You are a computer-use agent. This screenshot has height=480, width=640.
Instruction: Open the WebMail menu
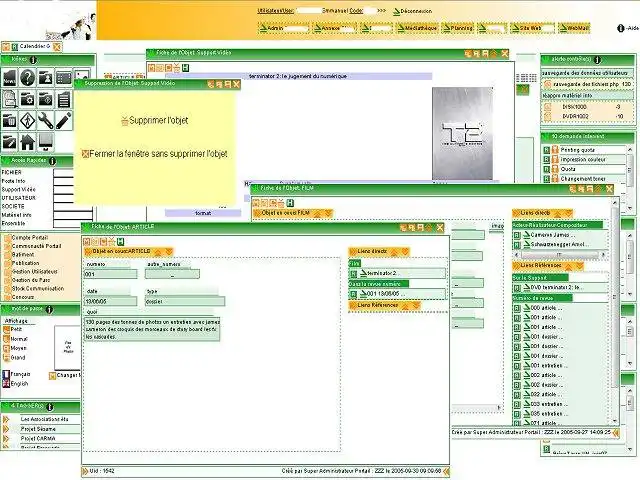pos(574,28)
